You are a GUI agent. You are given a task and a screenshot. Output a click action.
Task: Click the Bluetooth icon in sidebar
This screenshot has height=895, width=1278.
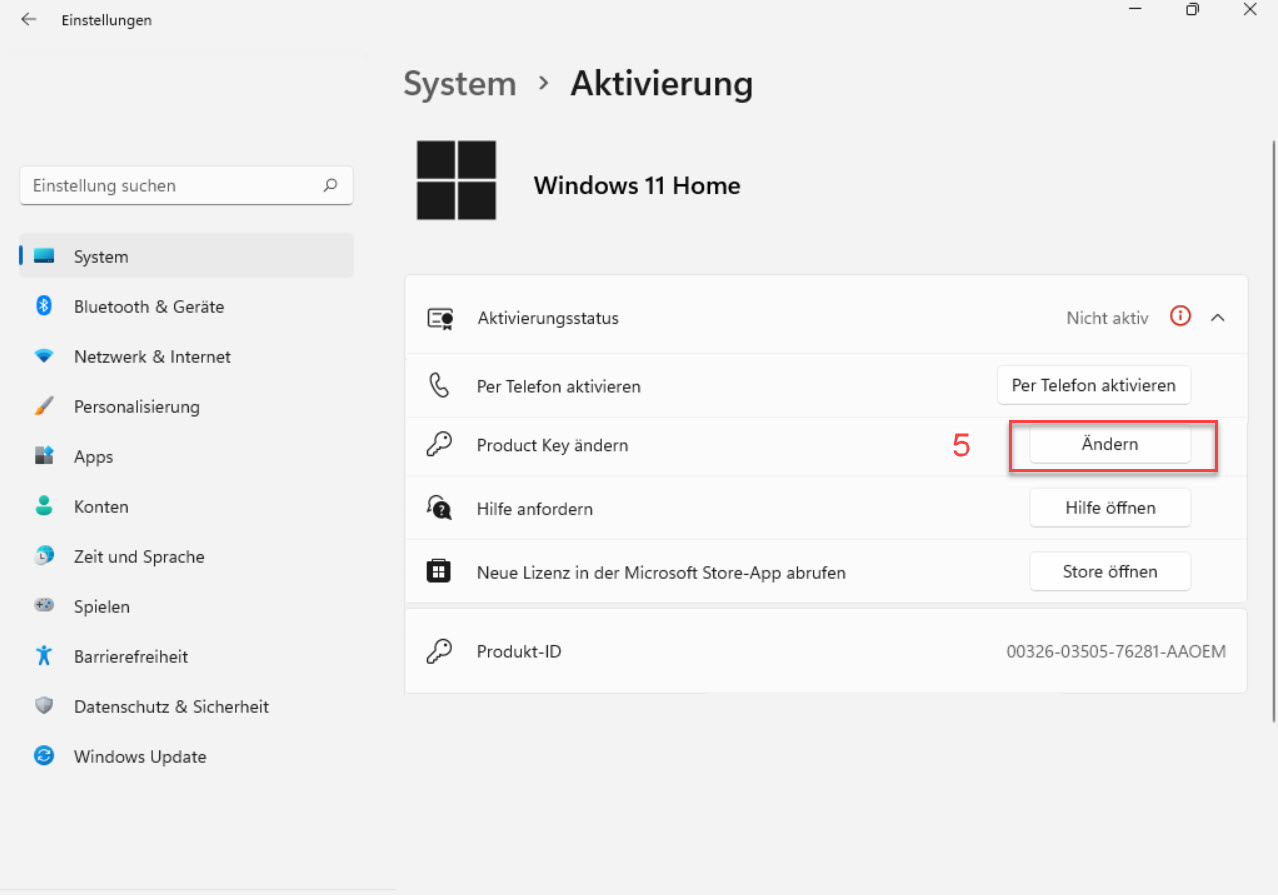click(x=44, y=306)
